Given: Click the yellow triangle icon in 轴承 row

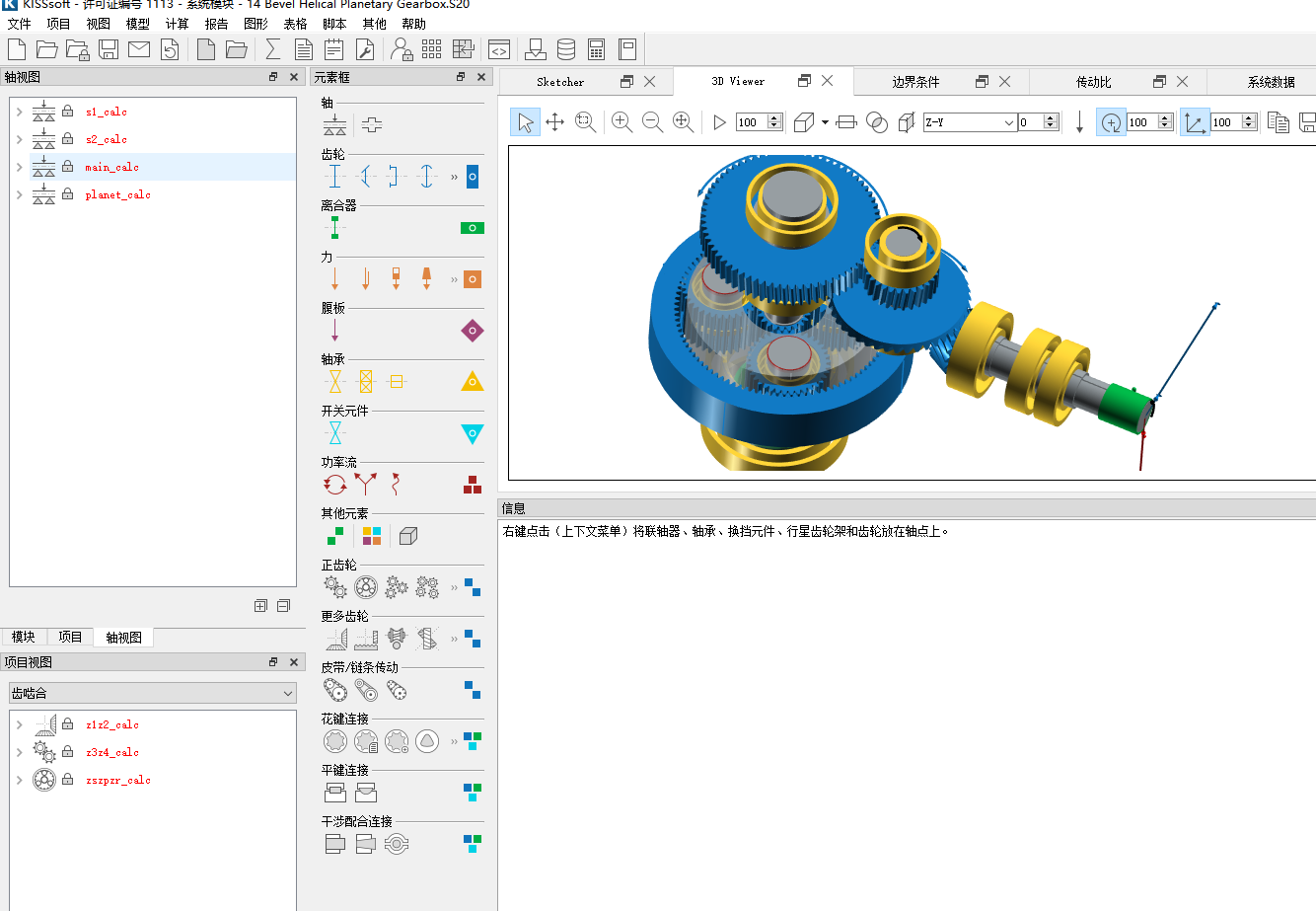Looking at the screenshot, I should pos(473,381).
